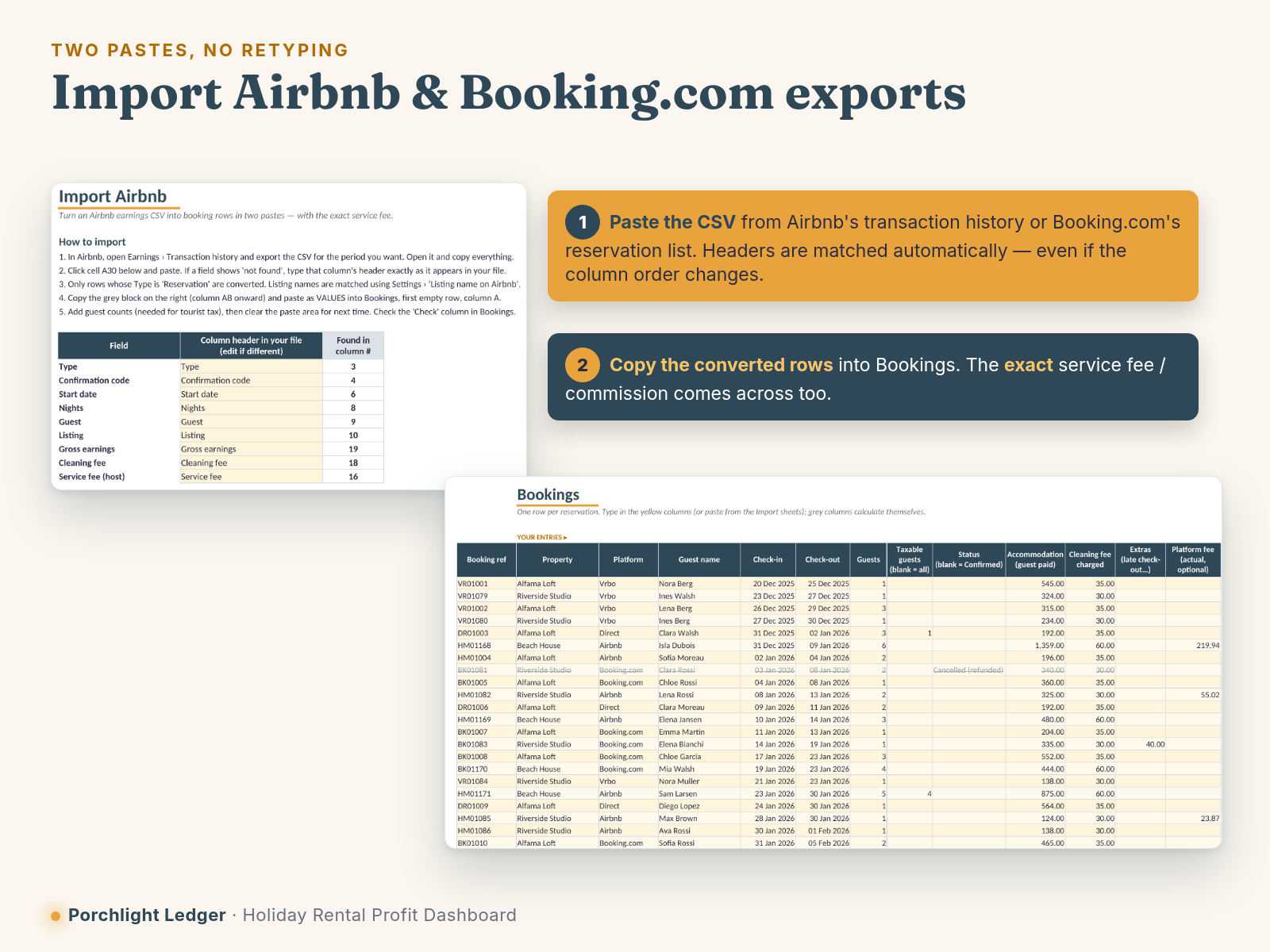Select the 'Column header in your file' header
The height and width of the screenshot is (952, 1270).
tap(251, 346)
